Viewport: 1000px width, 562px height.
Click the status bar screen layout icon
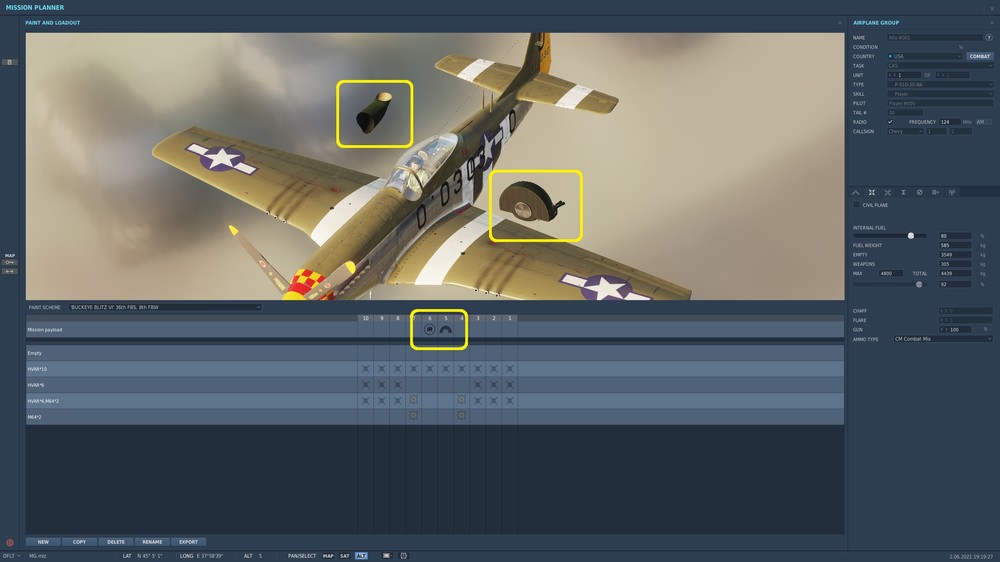pos(386,556)
